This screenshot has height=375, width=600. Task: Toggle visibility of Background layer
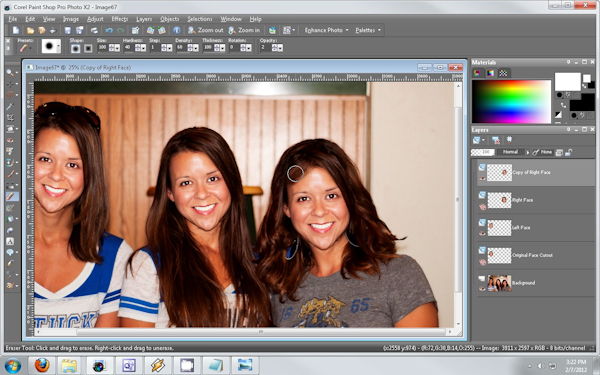pos(482,289)
